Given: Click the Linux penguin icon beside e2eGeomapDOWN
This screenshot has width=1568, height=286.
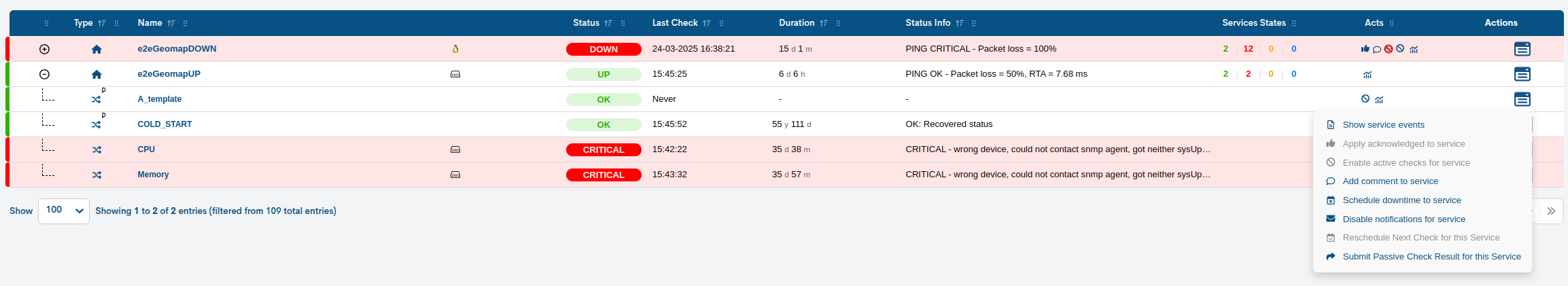Looking at the screenshot, I should [455, 49].
